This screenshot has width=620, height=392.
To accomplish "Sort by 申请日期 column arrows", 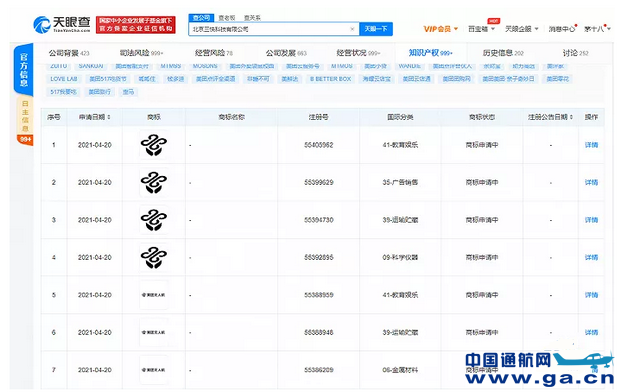I will pos(109,117).
